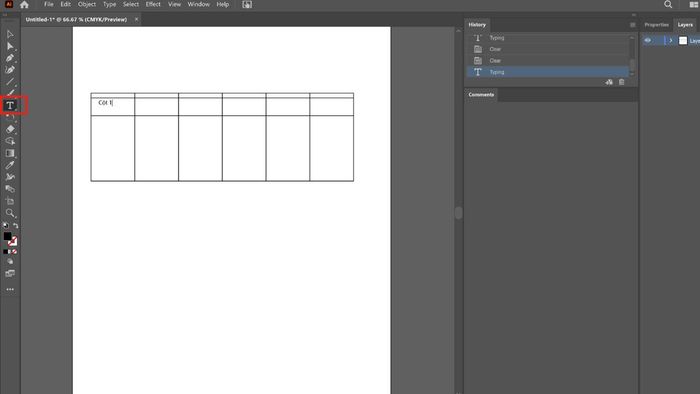
Task: Switch to the Layers panel tab
Action: click(685, 25)
